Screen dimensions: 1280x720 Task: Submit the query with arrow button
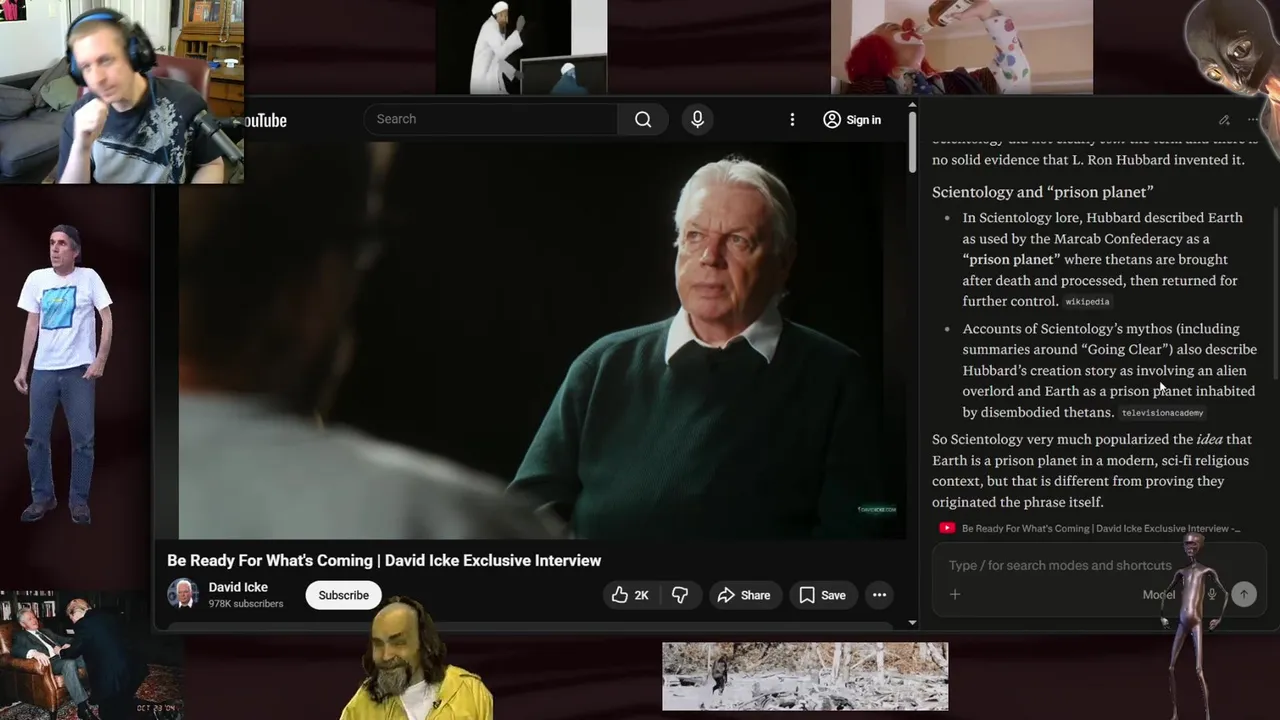[1243, 594]
